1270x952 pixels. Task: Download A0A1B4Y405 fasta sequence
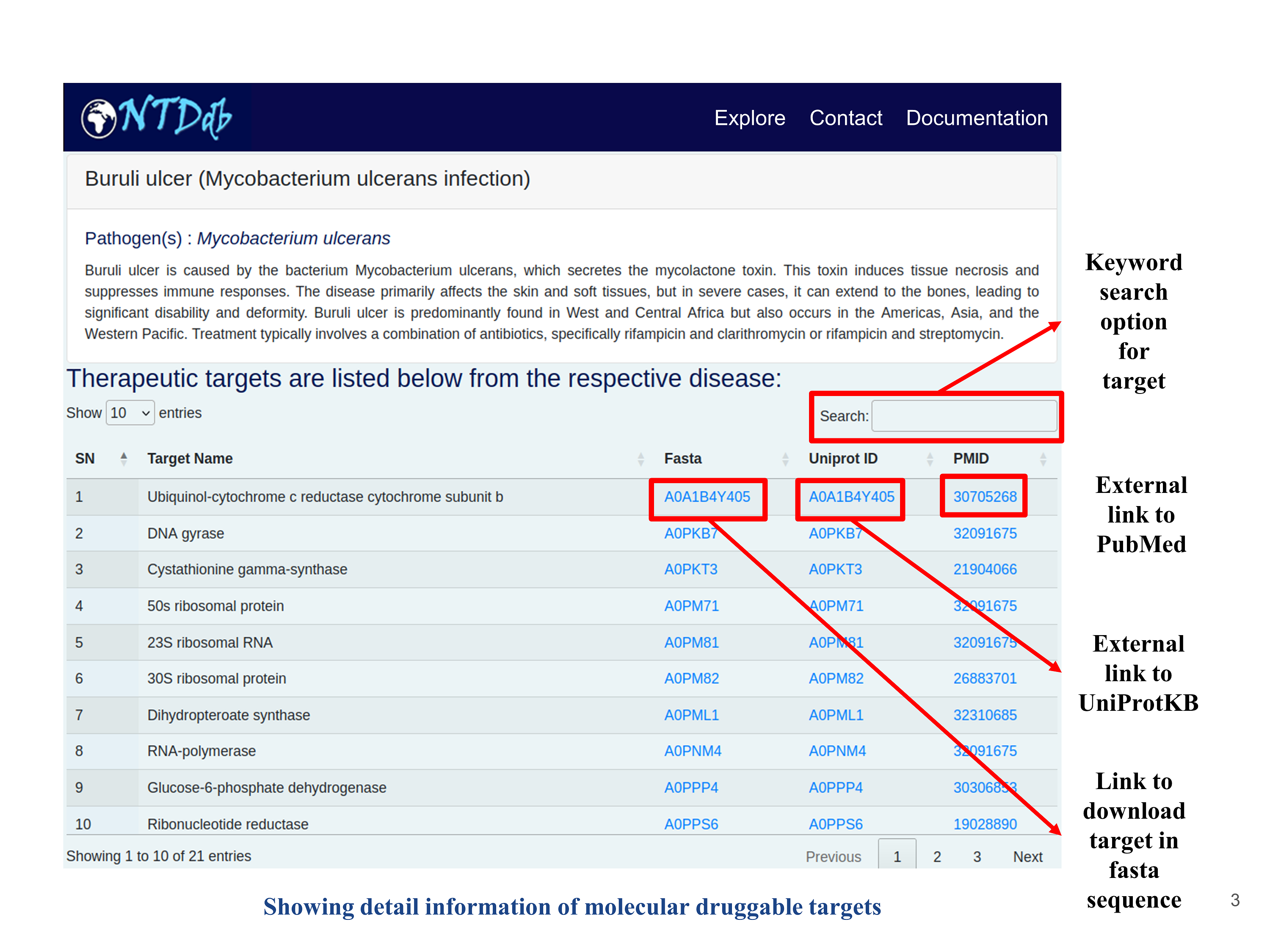pyautogui.click(x=707, y=497)
